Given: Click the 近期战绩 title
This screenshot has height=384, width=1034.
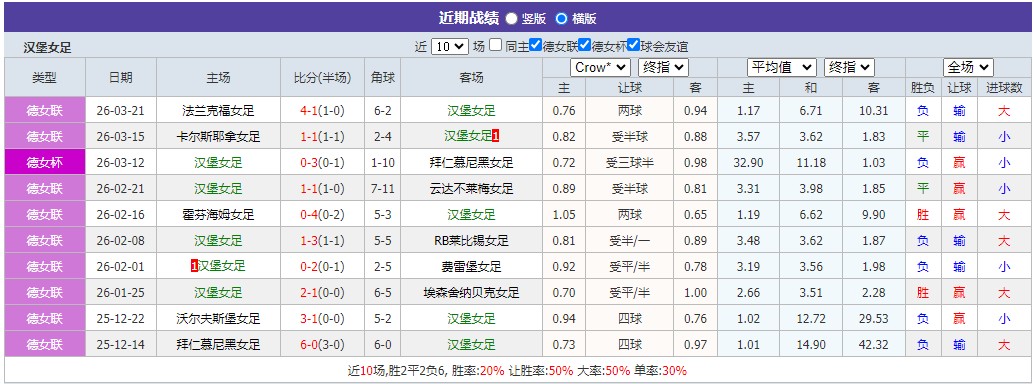Looking at the screenshot, I should coord(468,18).
